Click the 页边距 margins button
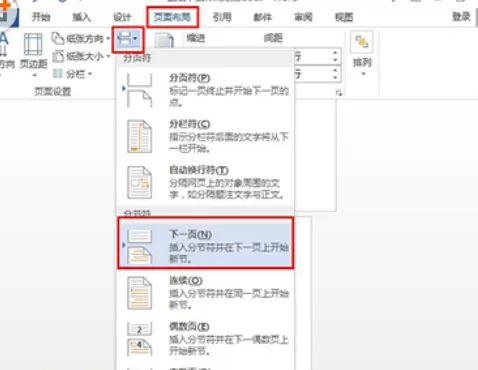This screenshot has width=478, height=370. (x=33, y=55)
